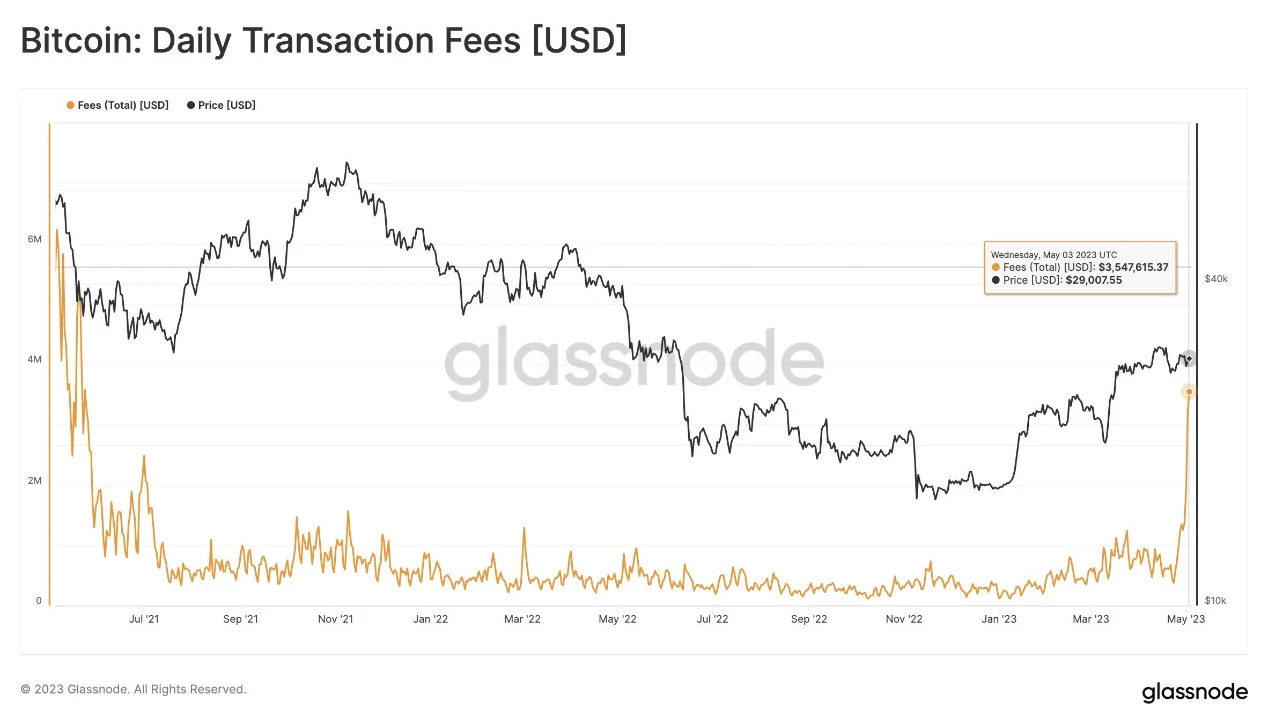Toggle the Fees (Total) [USD] legend label

(x=123, y=105)
